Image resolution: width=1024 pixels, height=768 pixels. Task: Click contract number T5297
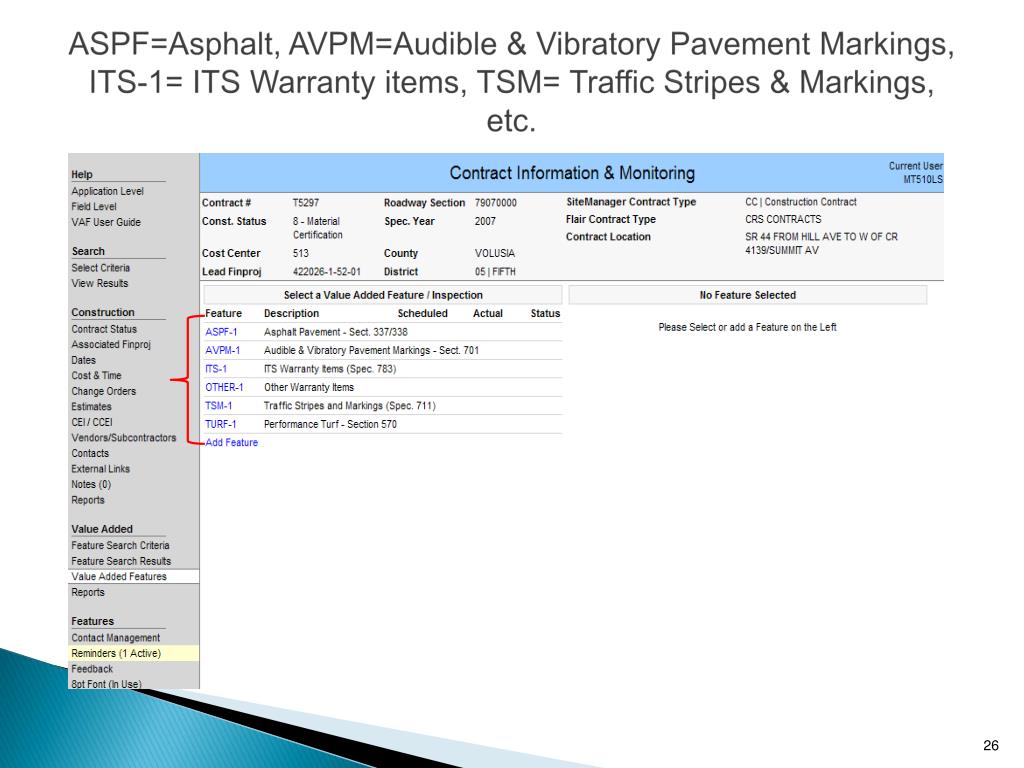point(306,202)
